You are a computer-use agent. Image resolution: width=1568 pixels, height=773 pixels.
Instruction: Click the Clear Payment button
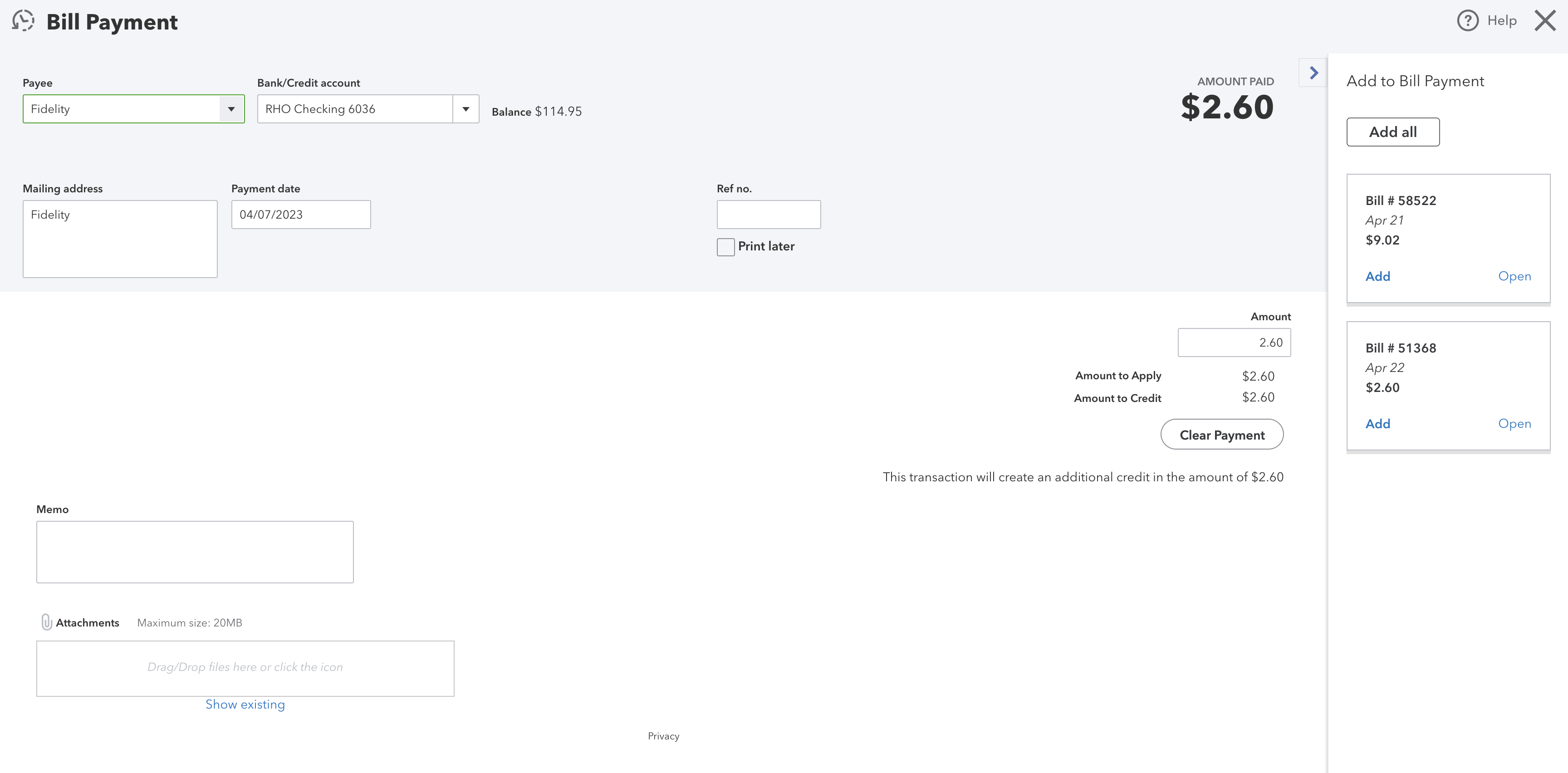[1222, 435]
